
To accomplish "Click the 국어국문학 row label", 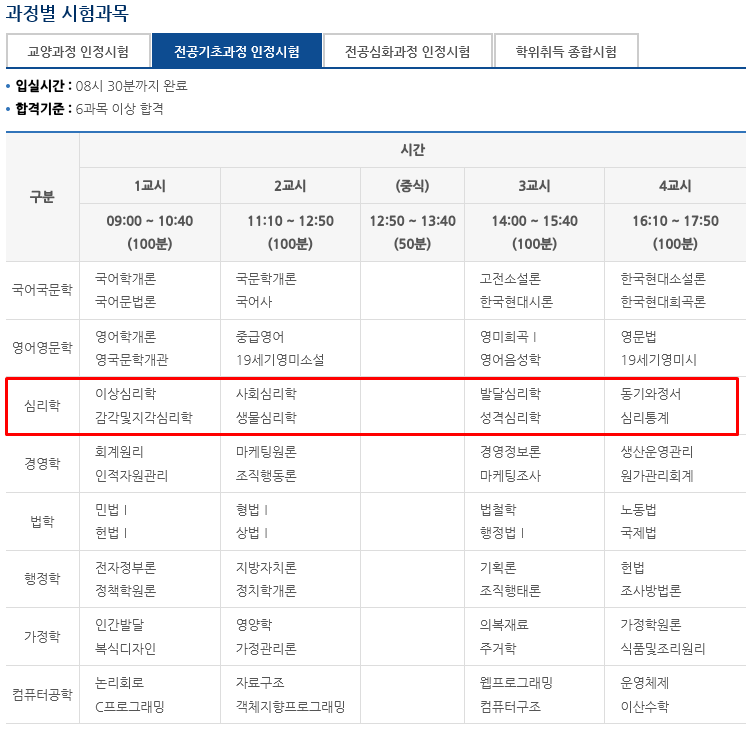I will (42, 290).
